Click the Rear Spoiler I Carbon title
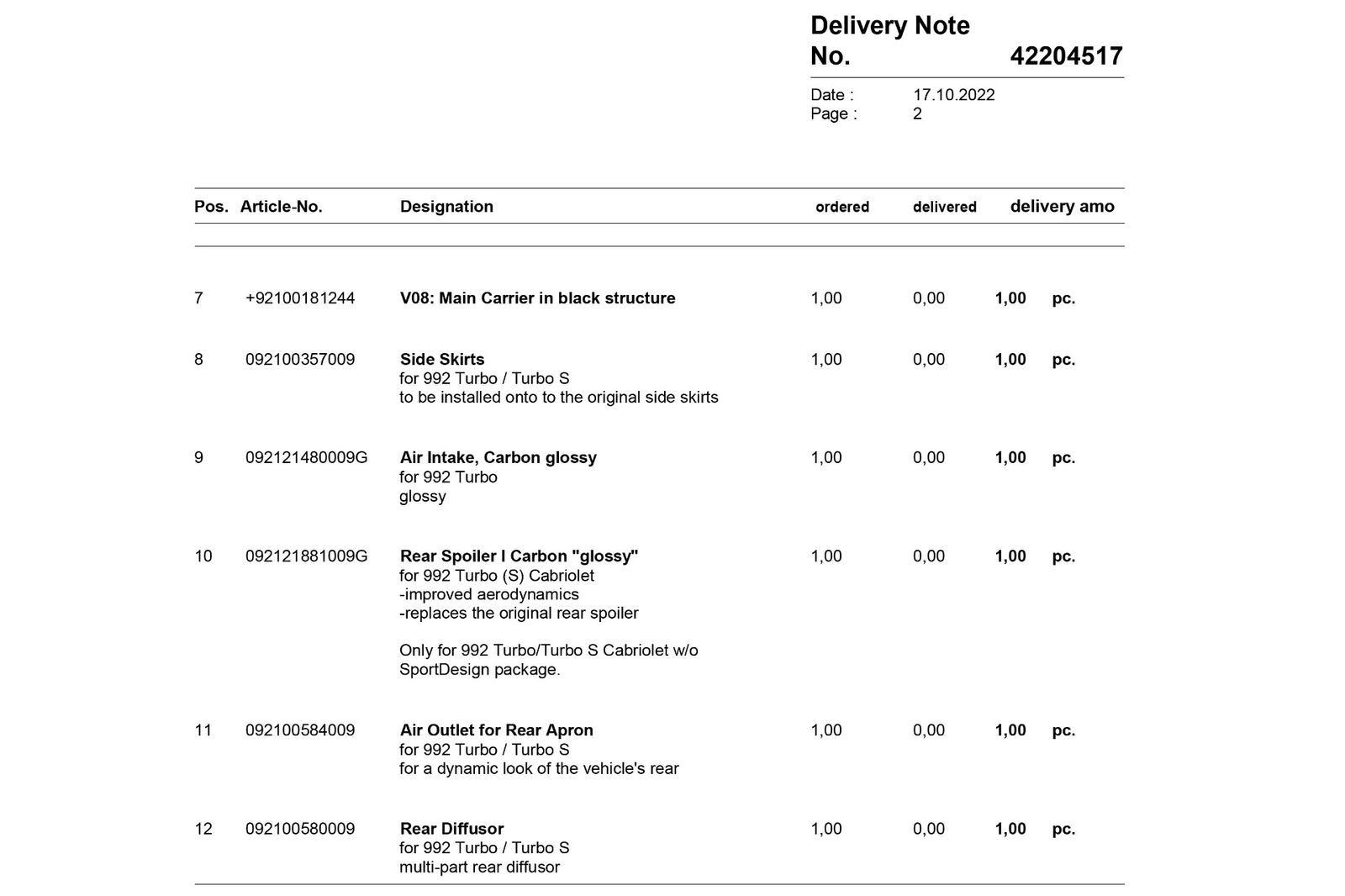 click(x=519, y=556)
